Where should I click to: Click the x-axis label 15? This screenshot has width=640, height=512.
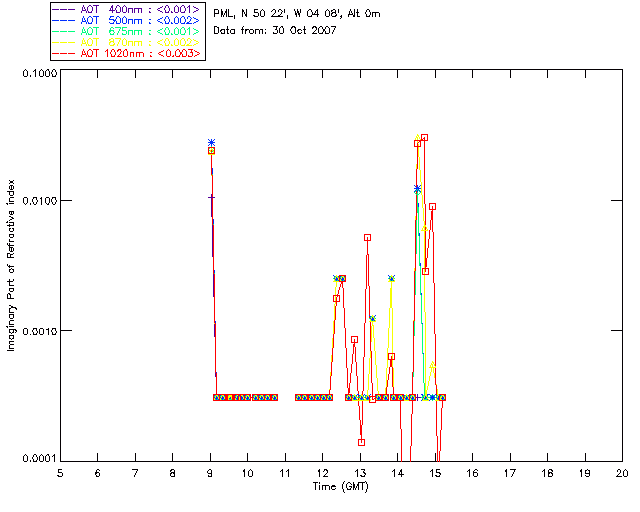435,473
